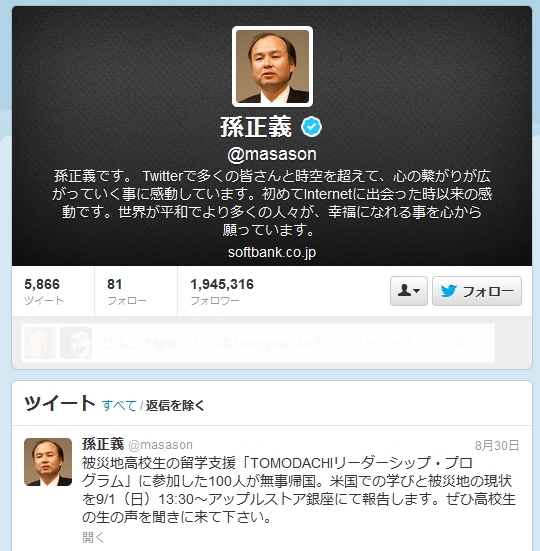Click the フォロー button with the bird icon
Screen dimensions: 540x551
coord(477,291)
